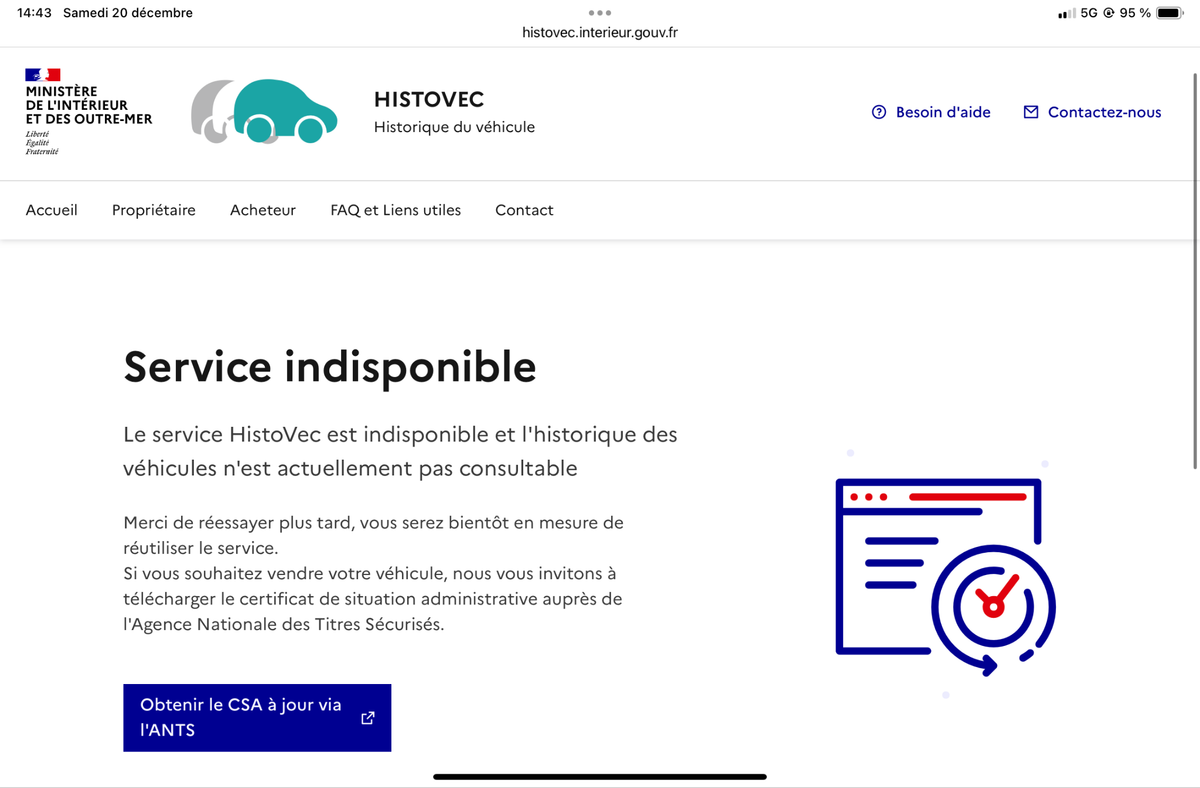Click Obtenir le CSA à jour button
Viewport: 1200px width, 788px height.
[x=257, y=717]
